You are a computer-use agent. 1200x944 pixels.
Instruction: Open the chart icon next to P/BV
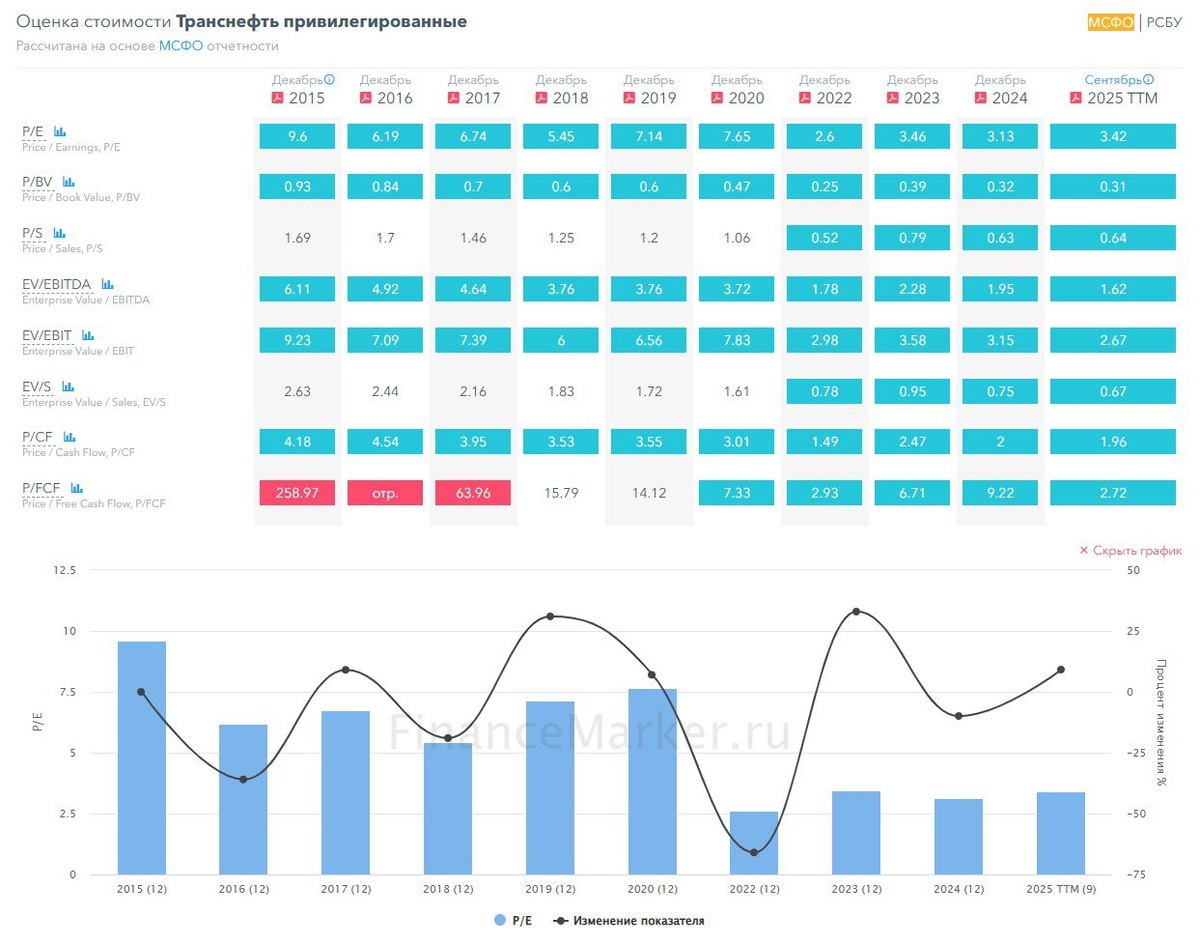pos(69,182)
